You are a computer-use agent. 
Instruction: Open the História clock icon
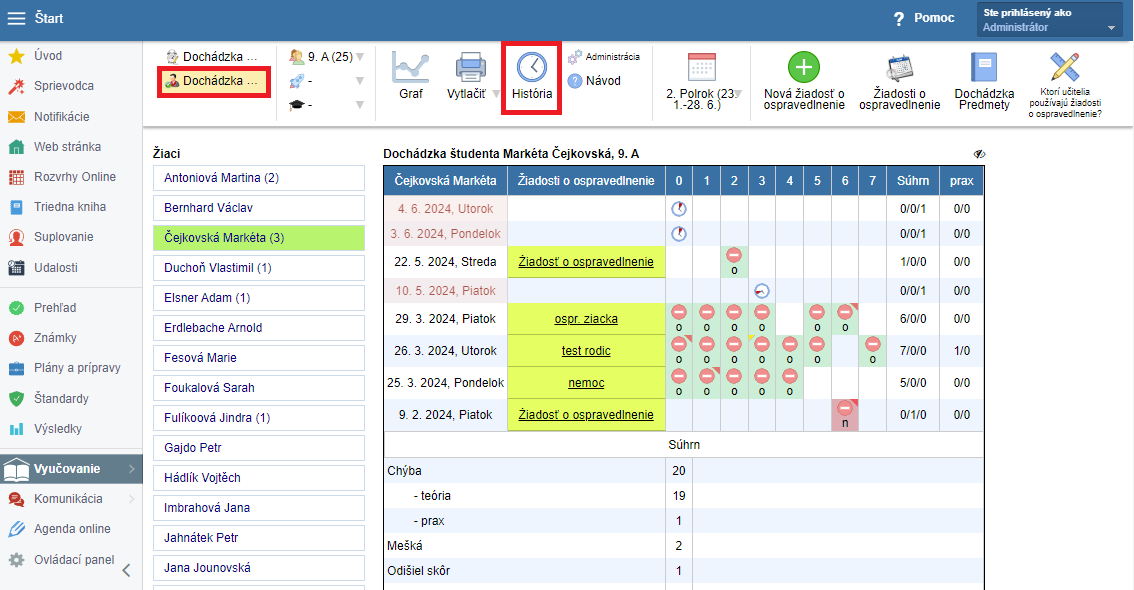(x=532, y=67)
